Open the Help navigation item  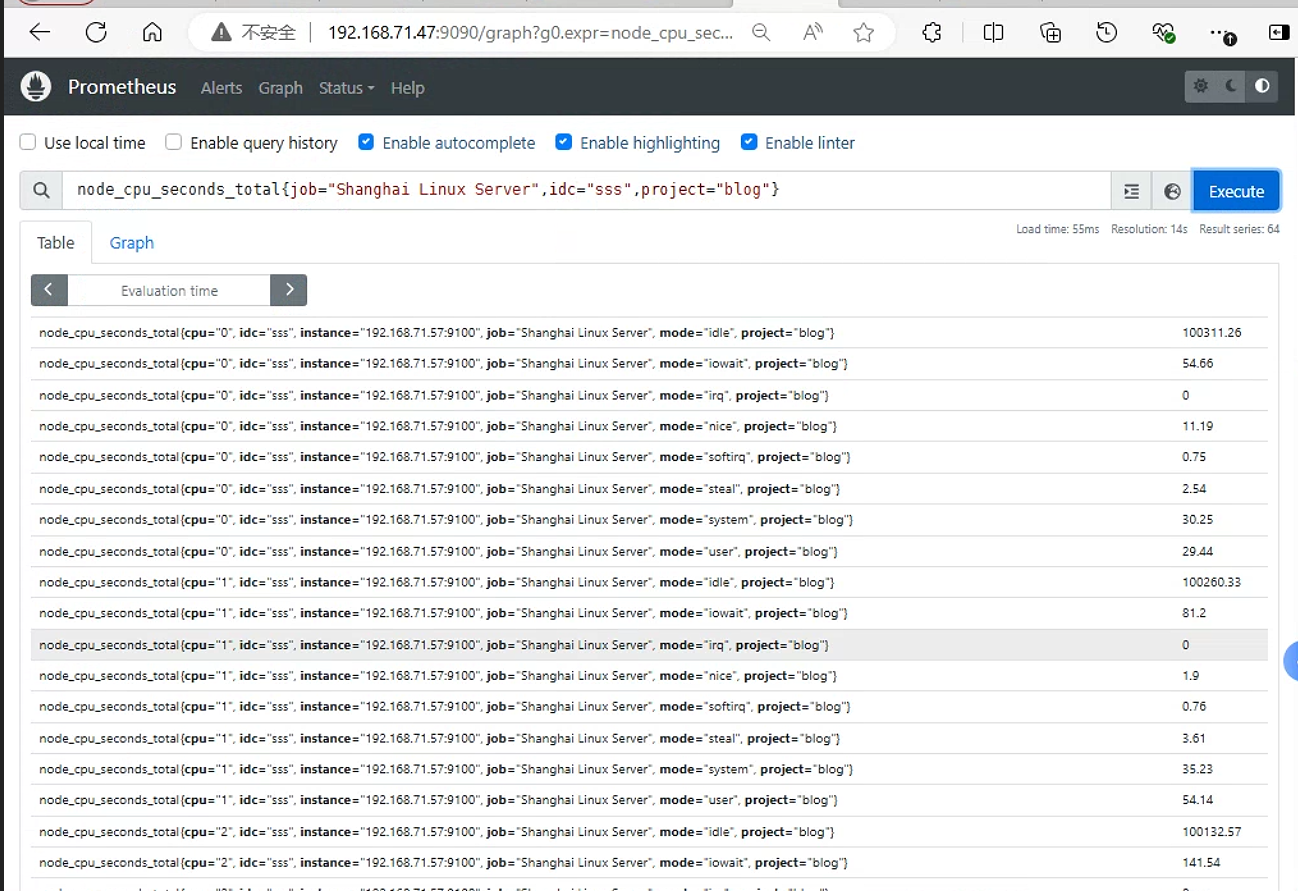407,88
